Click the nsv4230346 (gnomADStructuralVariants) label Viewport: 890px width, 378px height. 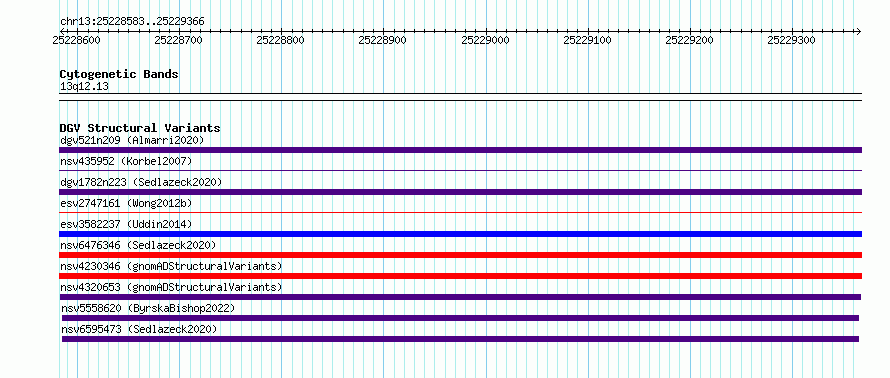coord(171,266)
